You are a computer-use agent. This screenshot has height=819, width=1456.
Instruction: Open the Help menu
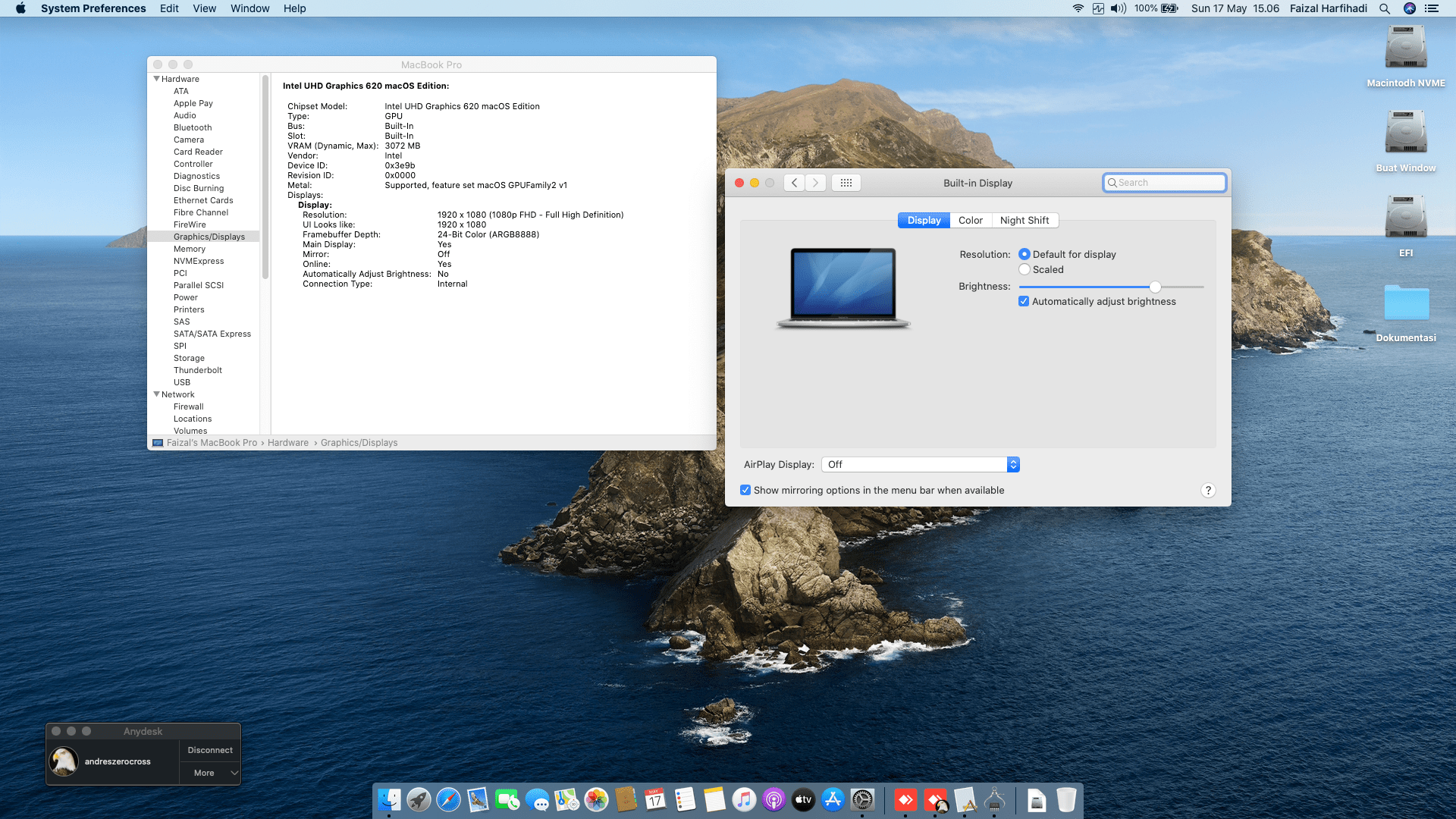point(294,8)
